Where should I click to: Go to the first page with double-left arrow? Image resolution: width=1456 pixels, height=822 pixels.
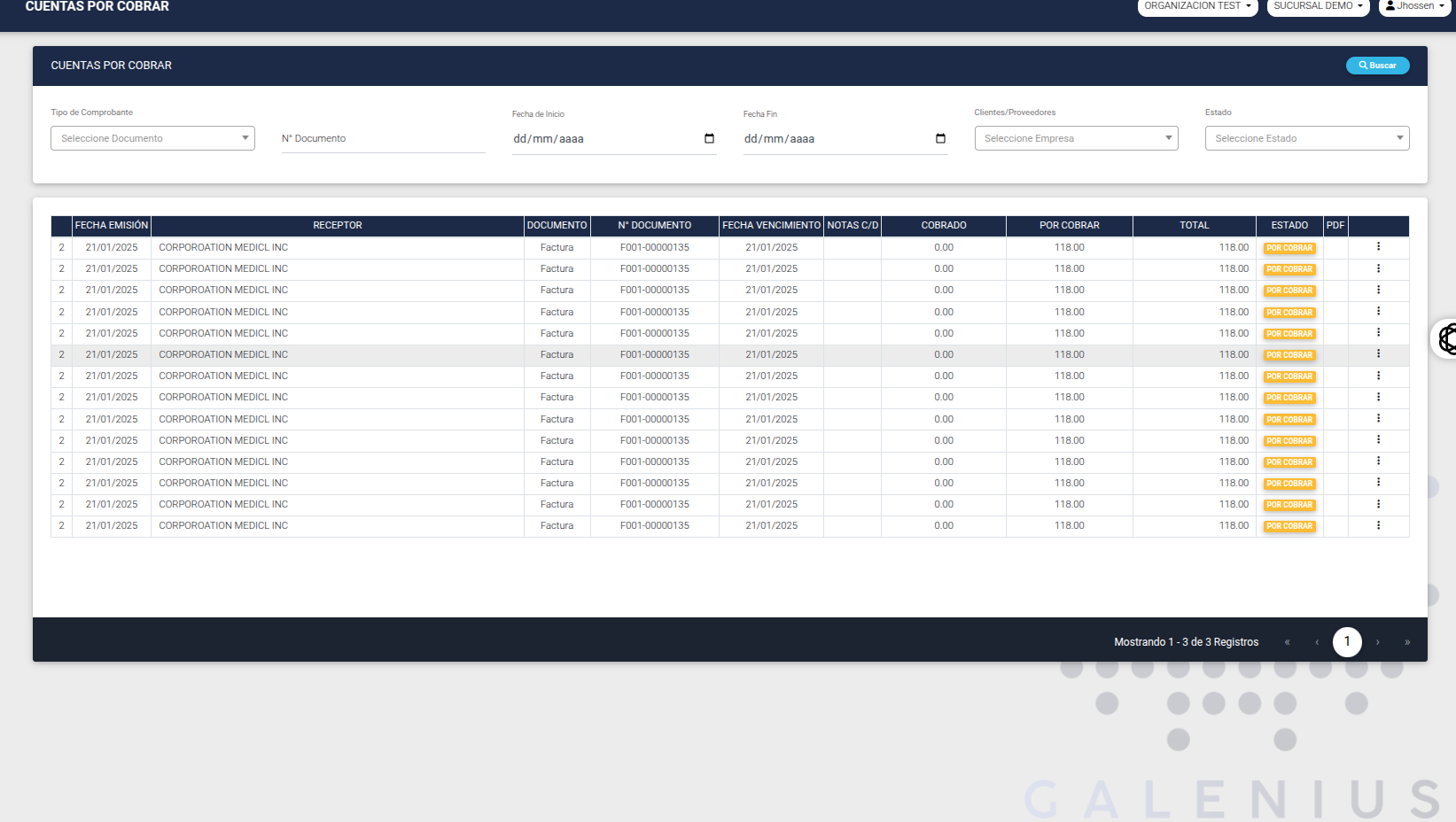[x=1287, y=642]
